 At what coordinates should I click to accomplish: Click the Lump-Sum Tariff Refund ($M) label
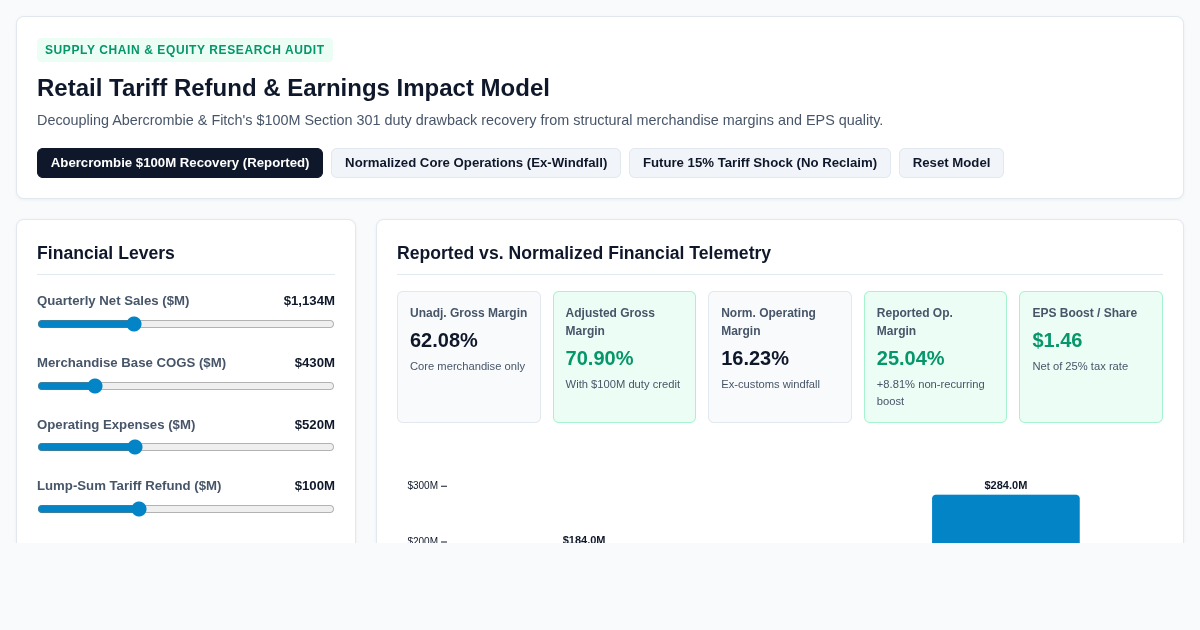point(129,486)
